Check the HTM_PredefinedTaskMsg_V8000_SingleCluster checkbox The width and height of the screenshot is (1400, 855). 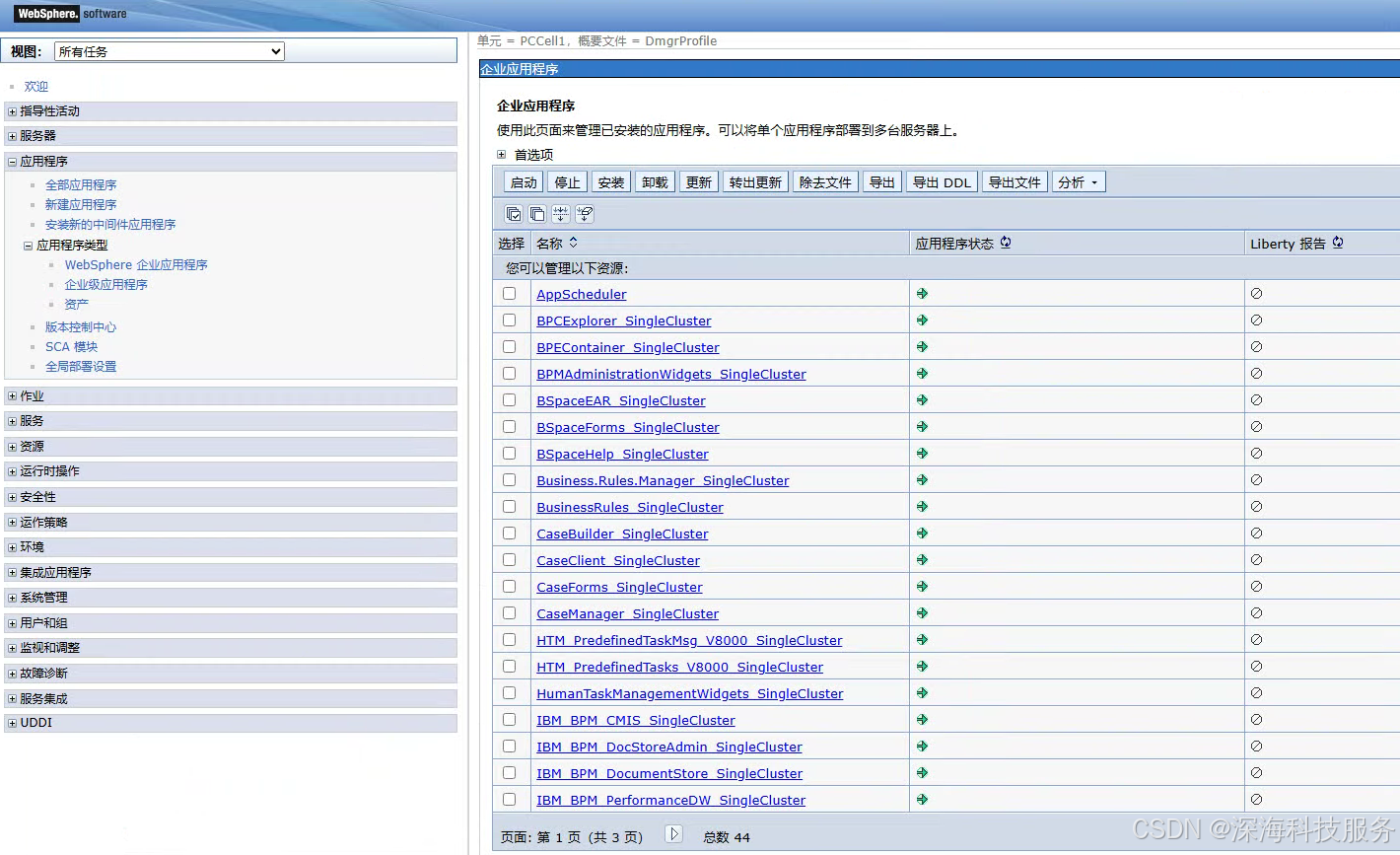coord(510,640)
